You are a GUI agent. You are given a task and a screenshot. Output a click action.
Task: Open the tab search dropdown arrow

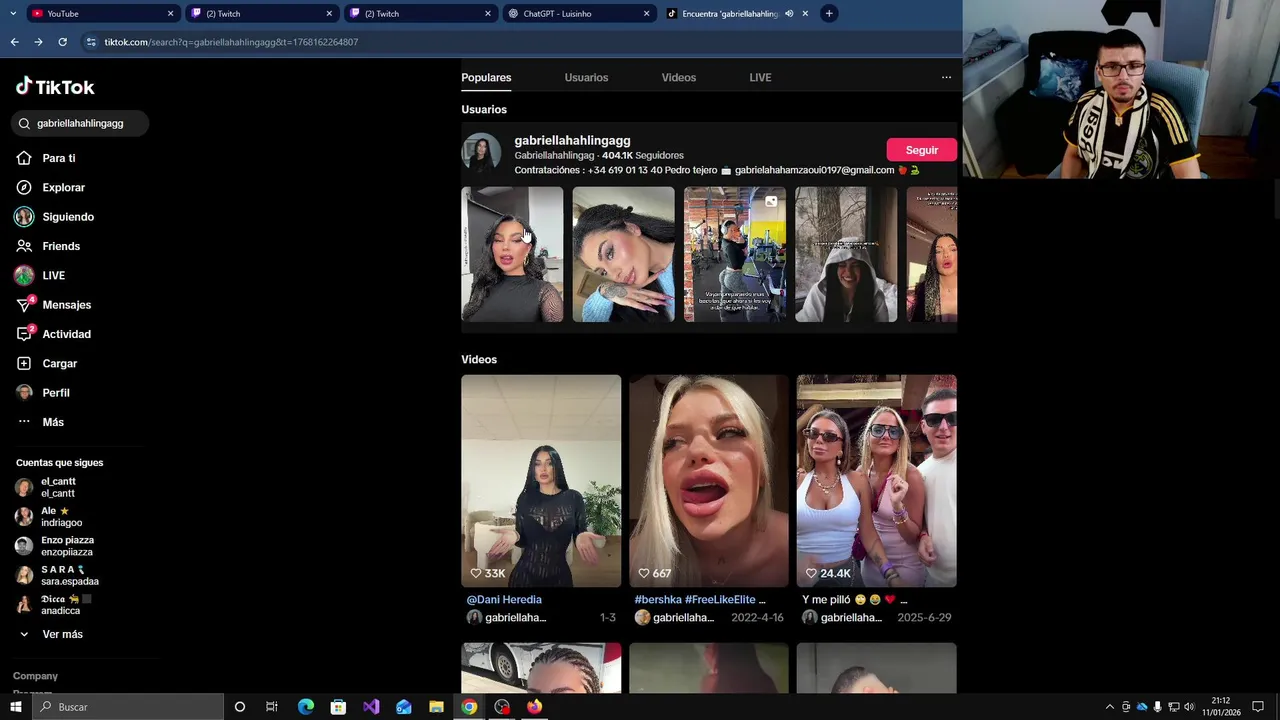[x=12, y=13]
